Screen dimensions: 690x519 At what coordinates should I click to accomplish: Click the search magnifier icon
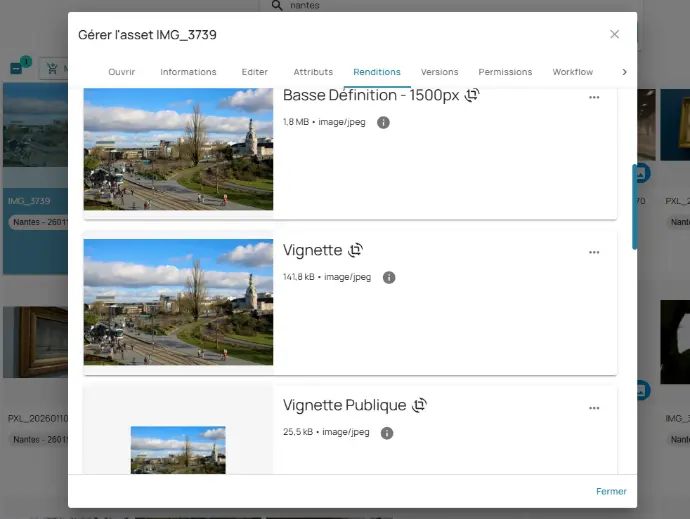276,5
